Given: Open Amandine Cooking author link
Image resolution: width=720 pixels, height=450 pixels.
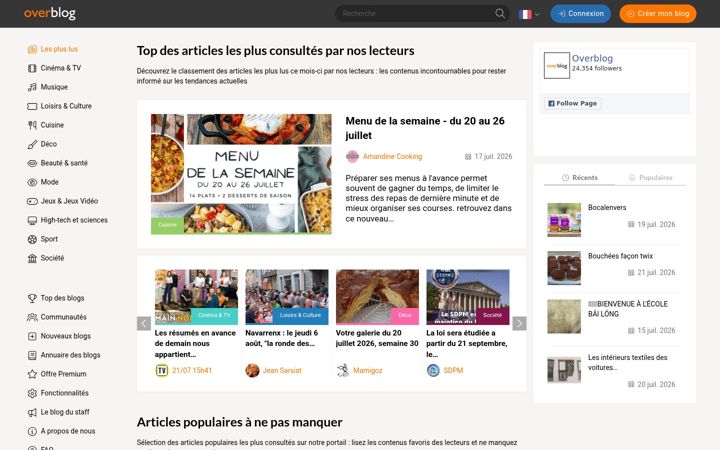Looking at the screenshot, I should coord(392,157).
